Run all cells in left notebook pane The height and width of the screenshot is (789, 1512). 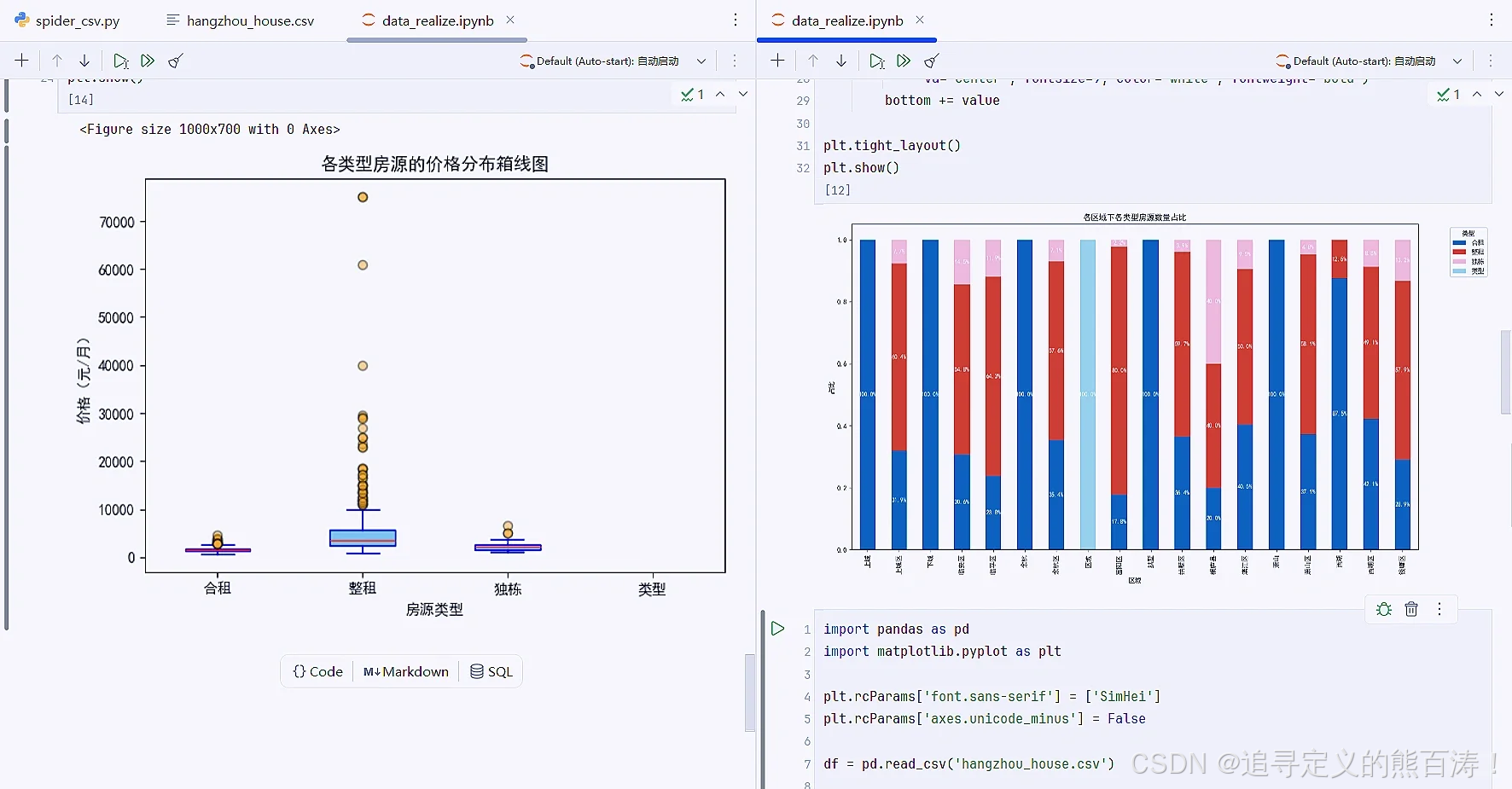pos(148,61)
